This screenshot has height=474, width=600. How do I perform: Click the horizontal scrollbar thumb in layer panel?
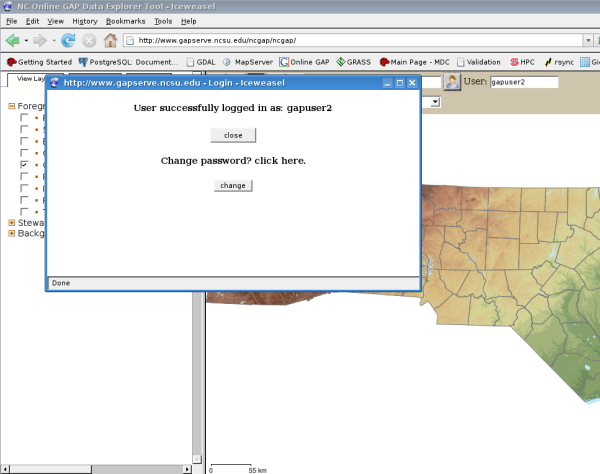51,469
